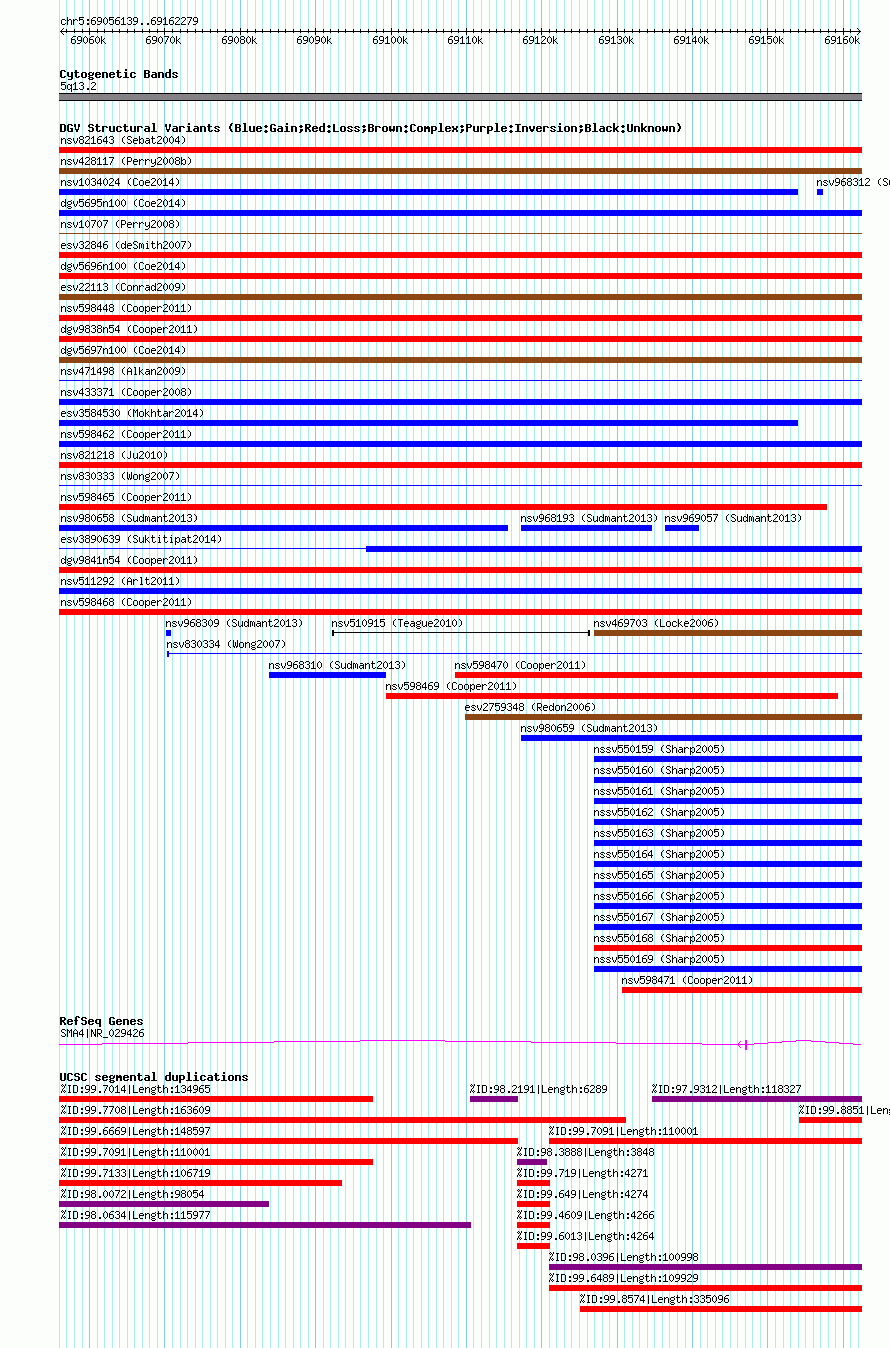
Task: Select the nssv550169 (Sharp2005) label
Action: (x=660, y=959)
